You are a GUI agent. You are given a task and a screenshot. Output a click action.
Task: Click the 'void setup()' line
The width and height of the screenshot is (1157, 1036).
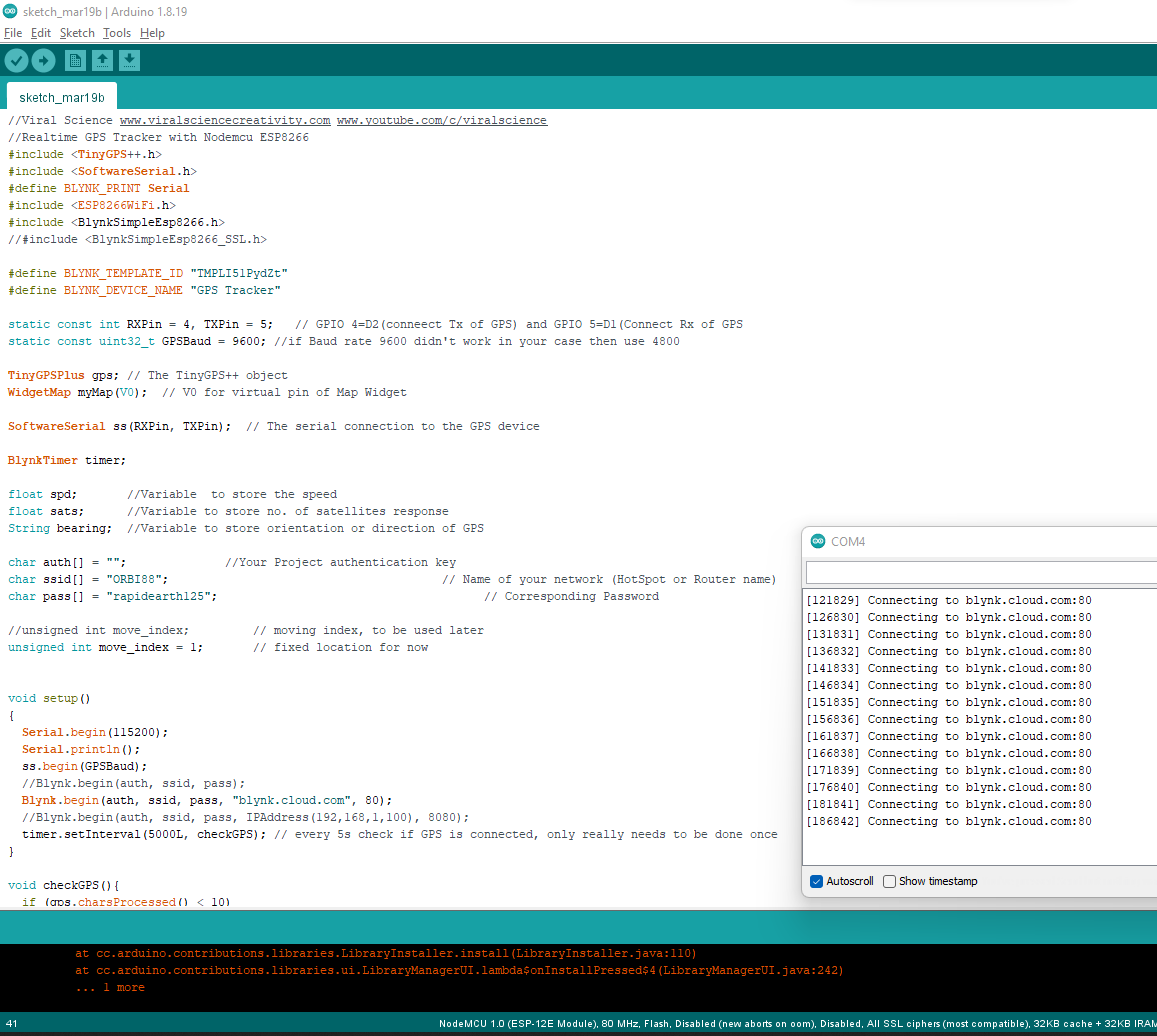click(x=49, y=698)
